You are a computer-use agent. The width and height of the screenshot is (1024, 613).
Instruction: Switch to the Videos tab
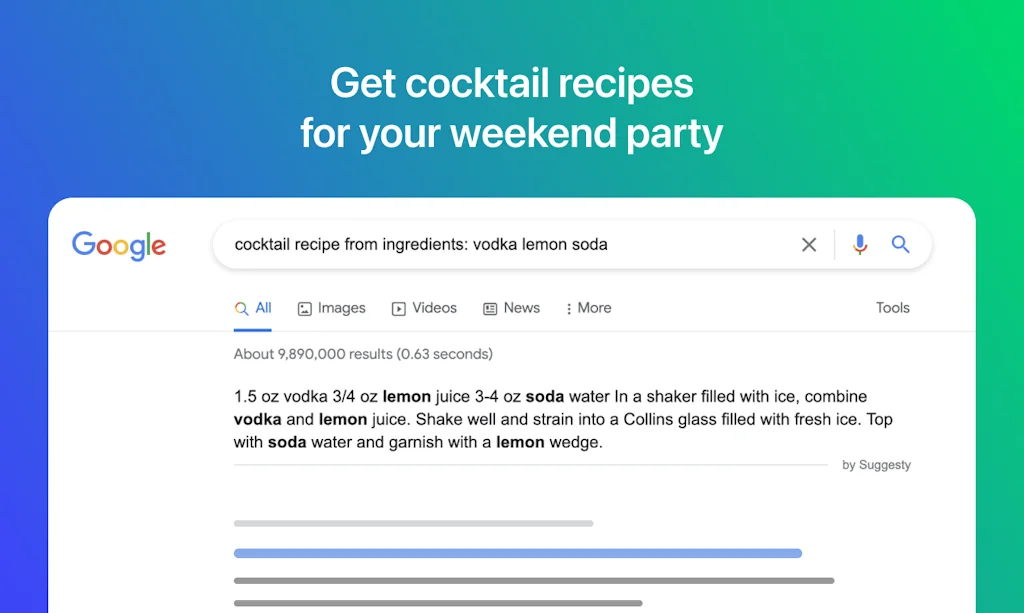(432, 308)
